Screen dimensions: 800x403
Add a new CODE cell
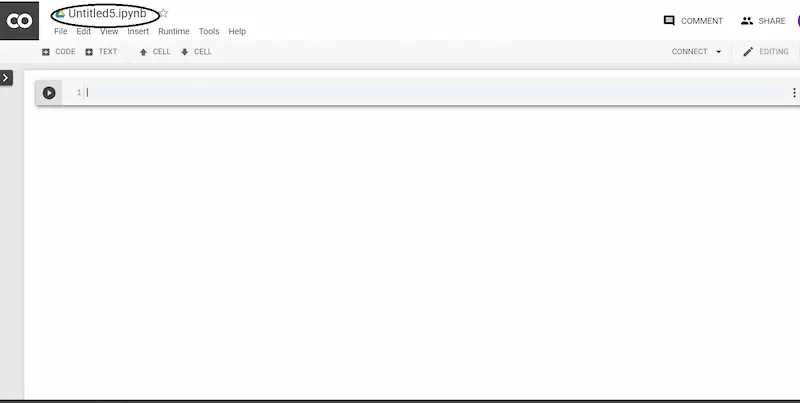pos(59,52)
